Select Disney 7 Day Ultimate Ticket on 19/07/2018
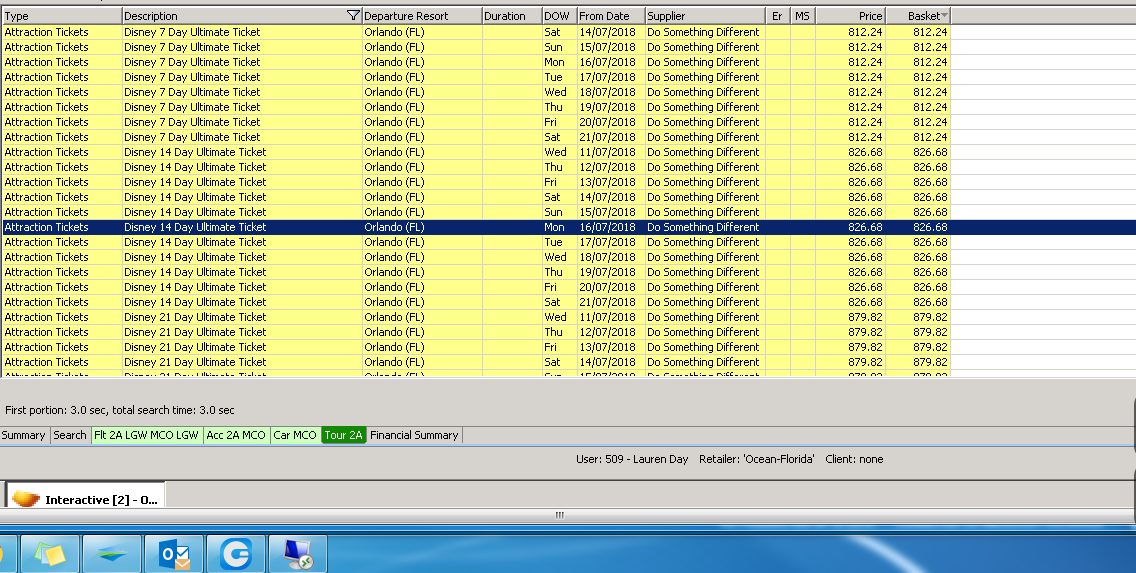The height and width of the screenshot is (573, 1136). pyautogui.click(x=476, y=107)
